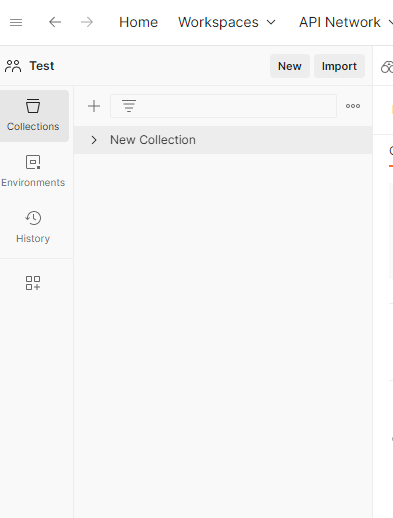This screenshot has width=393, height=518.
Task: Click the configure sidebar apps icon
Action: [33, 283]
